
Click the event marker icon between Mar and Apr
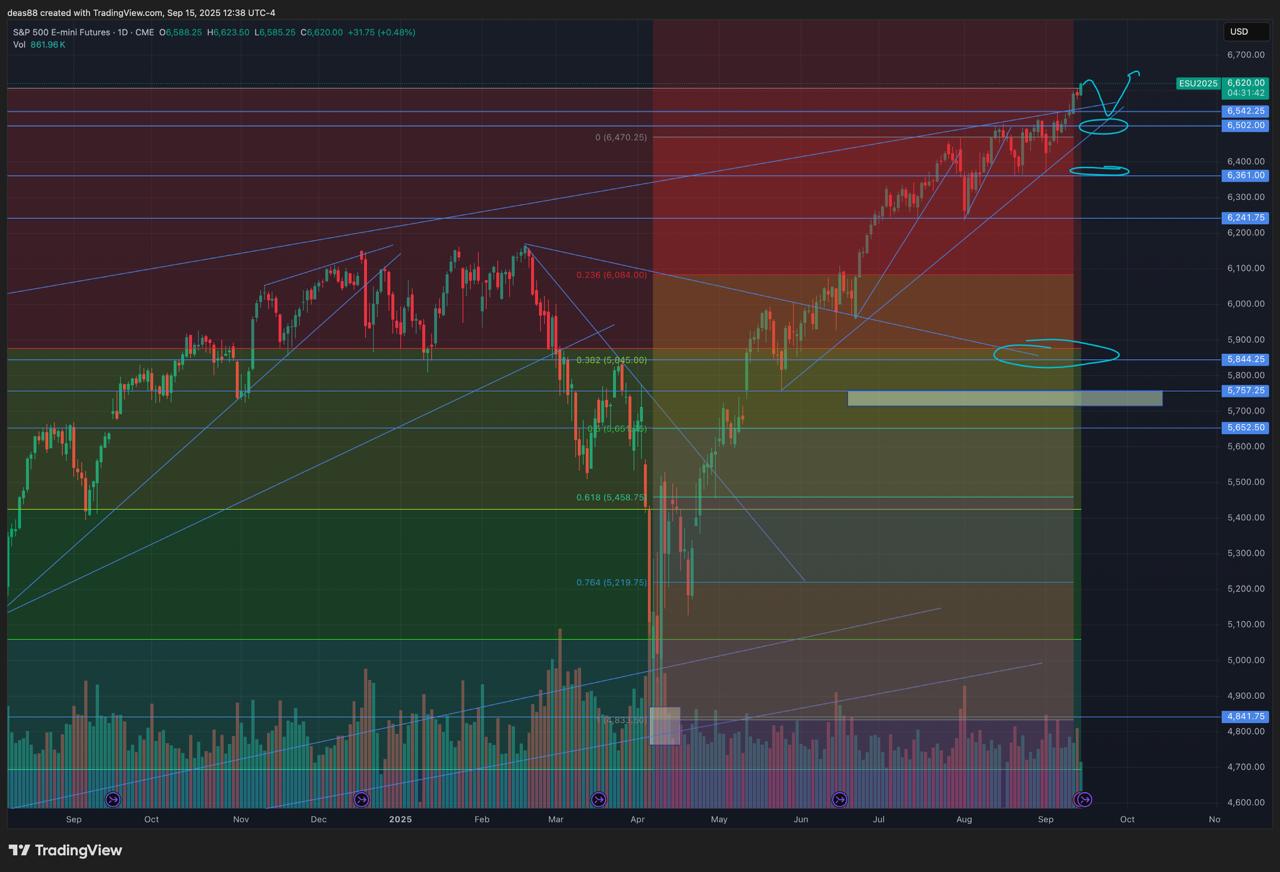pos(598,799)
